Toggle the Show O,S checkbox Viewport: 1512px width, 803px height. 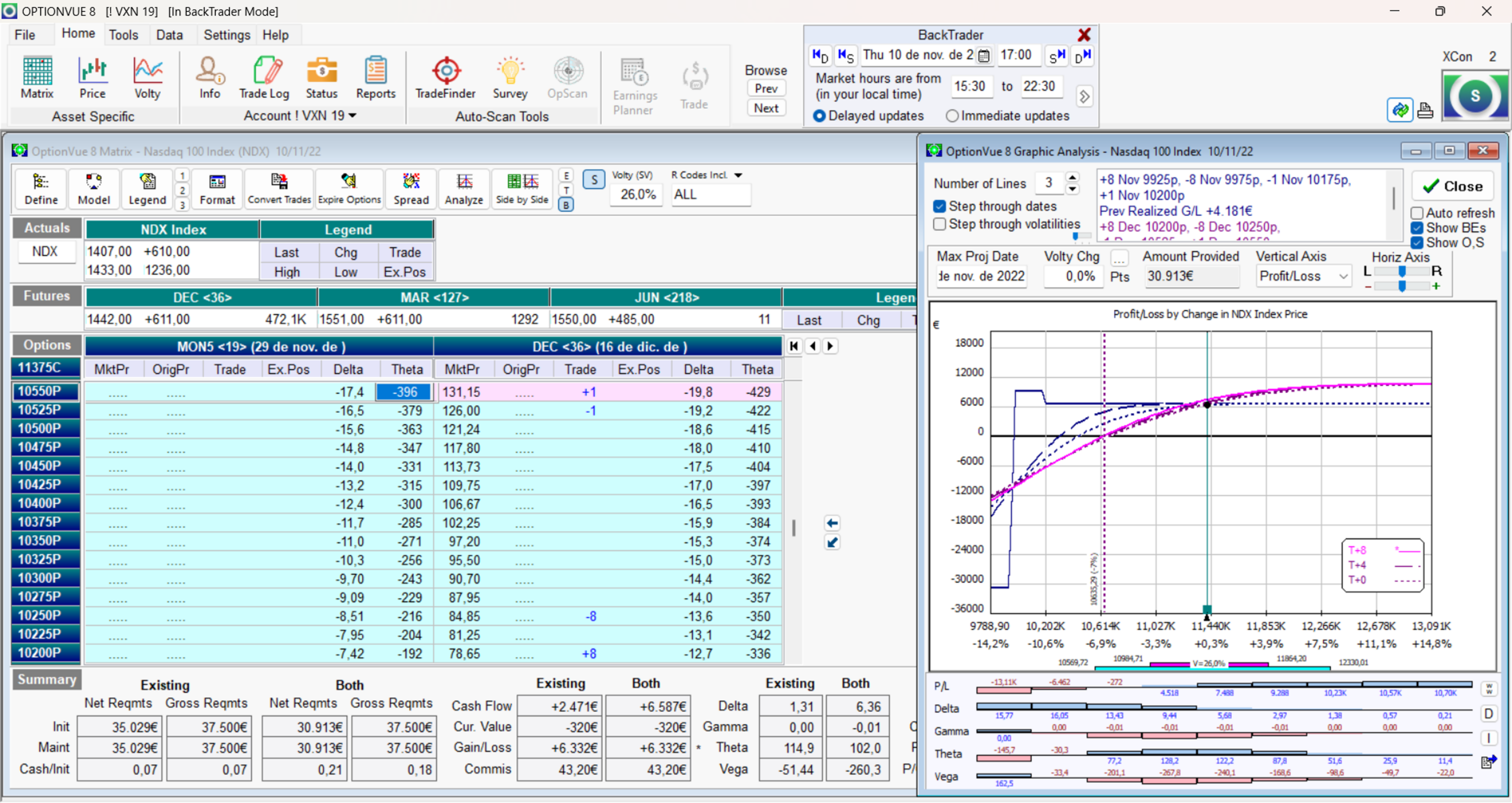pos(1417,243)
